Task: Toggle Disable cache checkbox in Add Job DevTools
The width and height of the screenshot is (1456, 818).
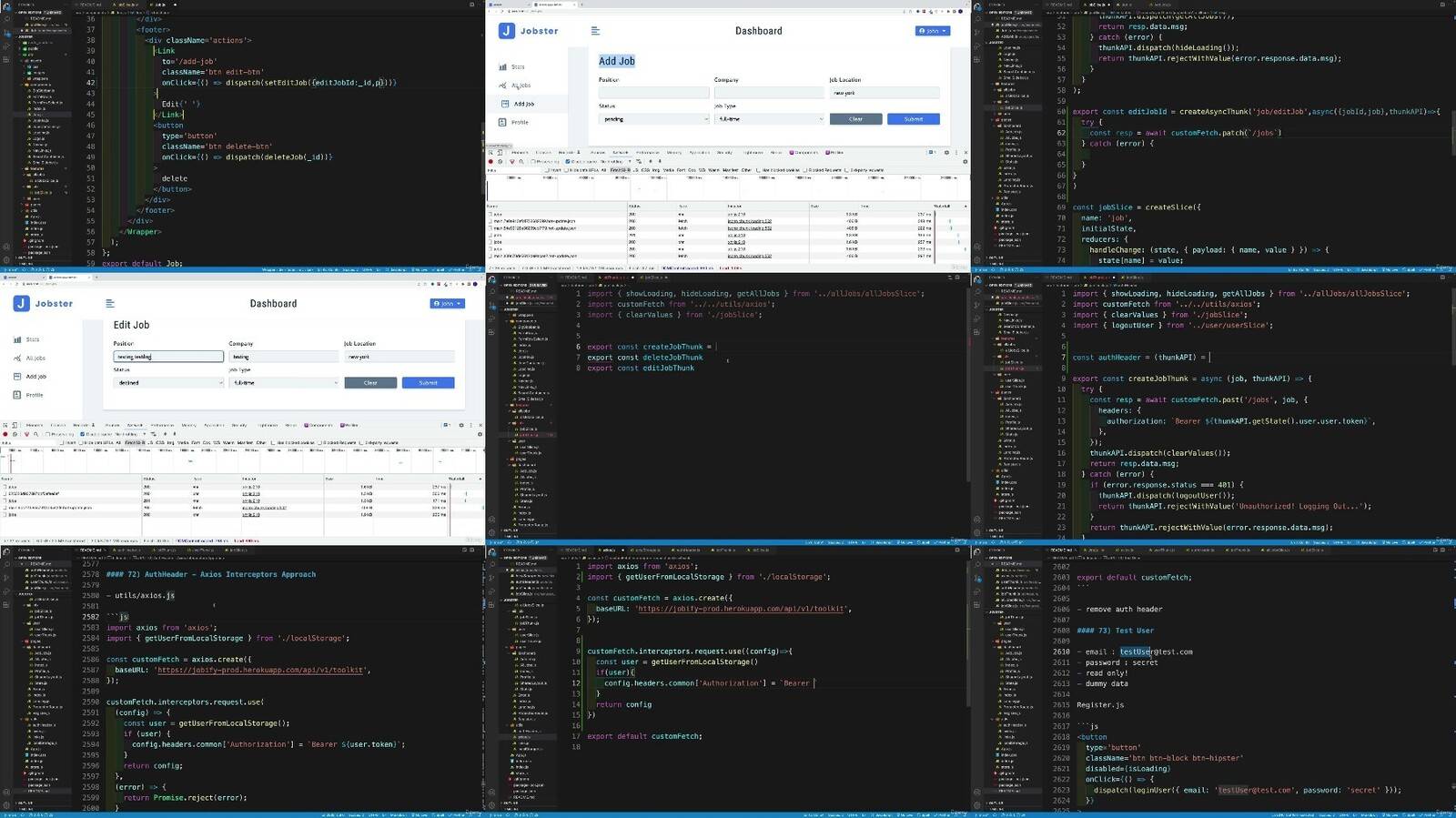Action: click(568, 161)
